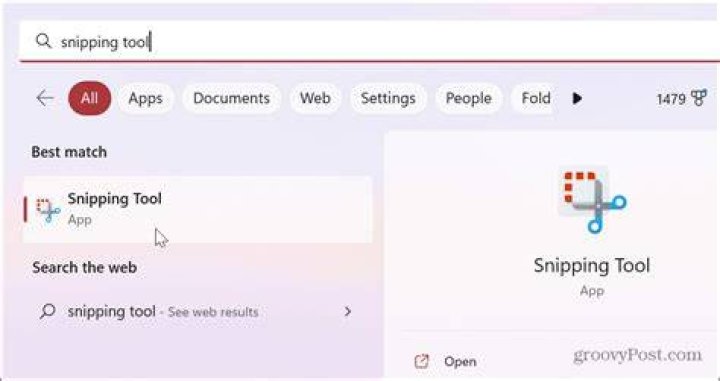Screen dimensions: 720x381
Task: Click the search field containing "snipping tool"
Action: [x=369, y=41]
